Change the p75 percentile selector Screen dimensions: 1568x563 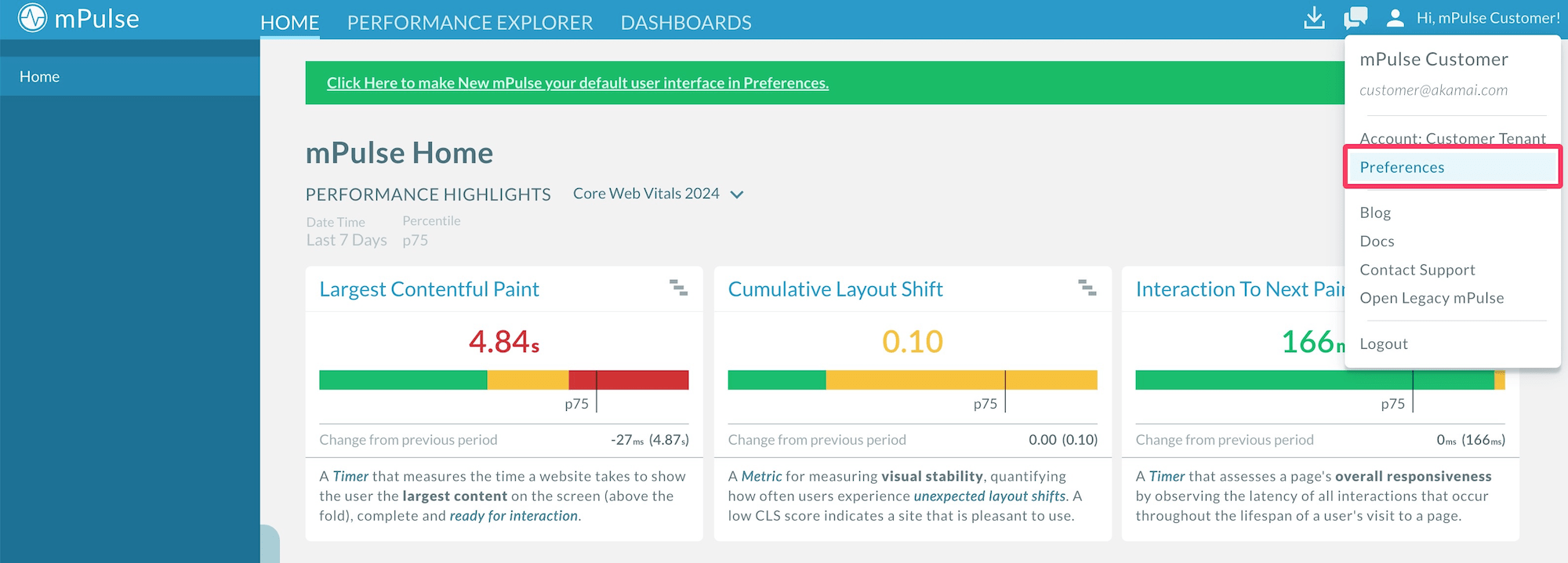tap(415, 240)
